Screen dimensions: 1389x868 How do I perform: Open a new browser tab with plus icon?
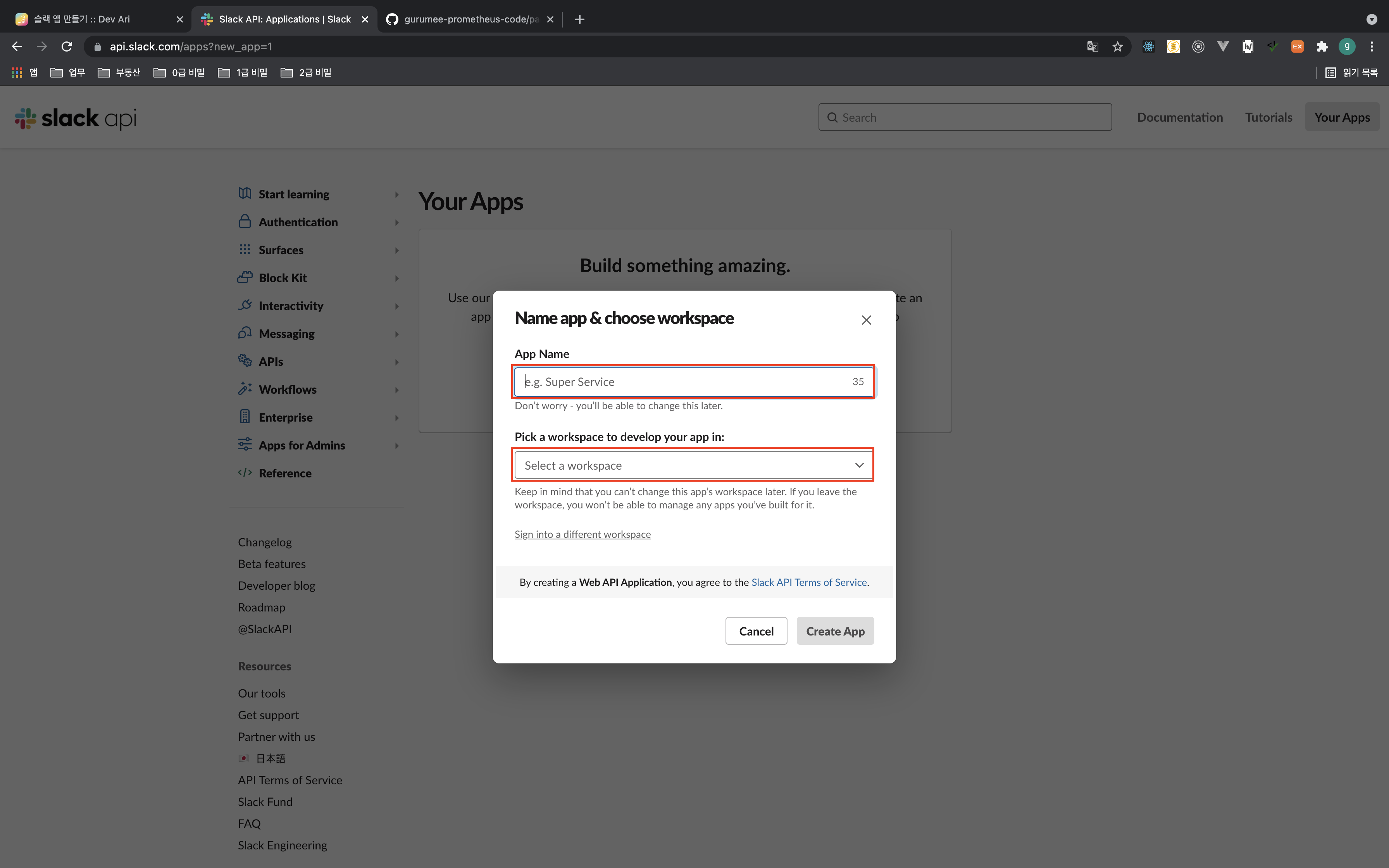[580, 19]
